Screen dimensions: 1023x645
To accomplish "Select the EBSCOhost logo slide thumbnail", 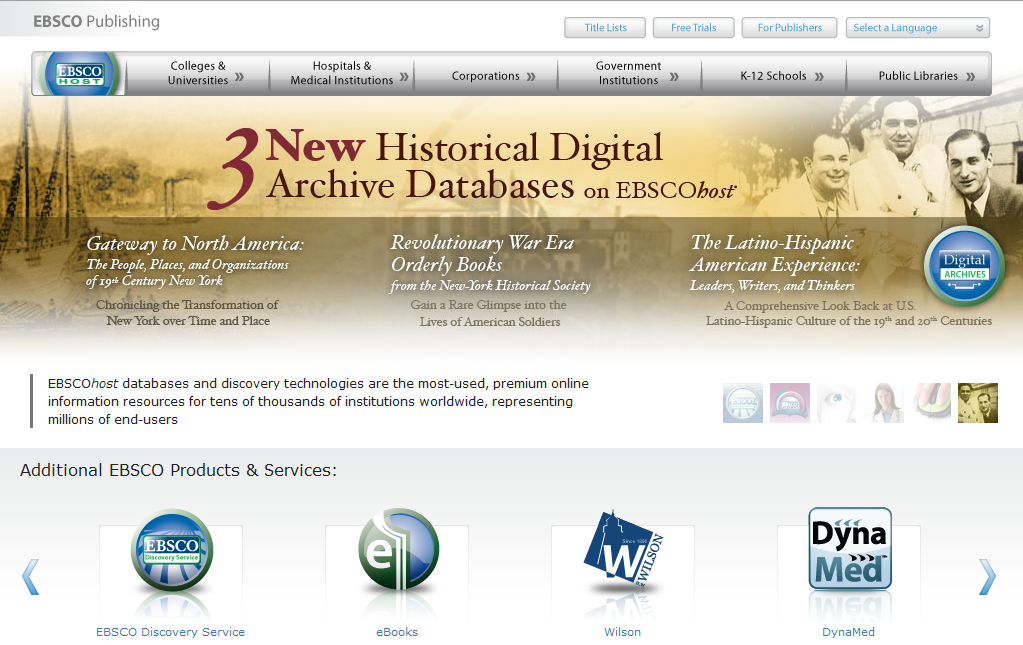I will 742,403.
